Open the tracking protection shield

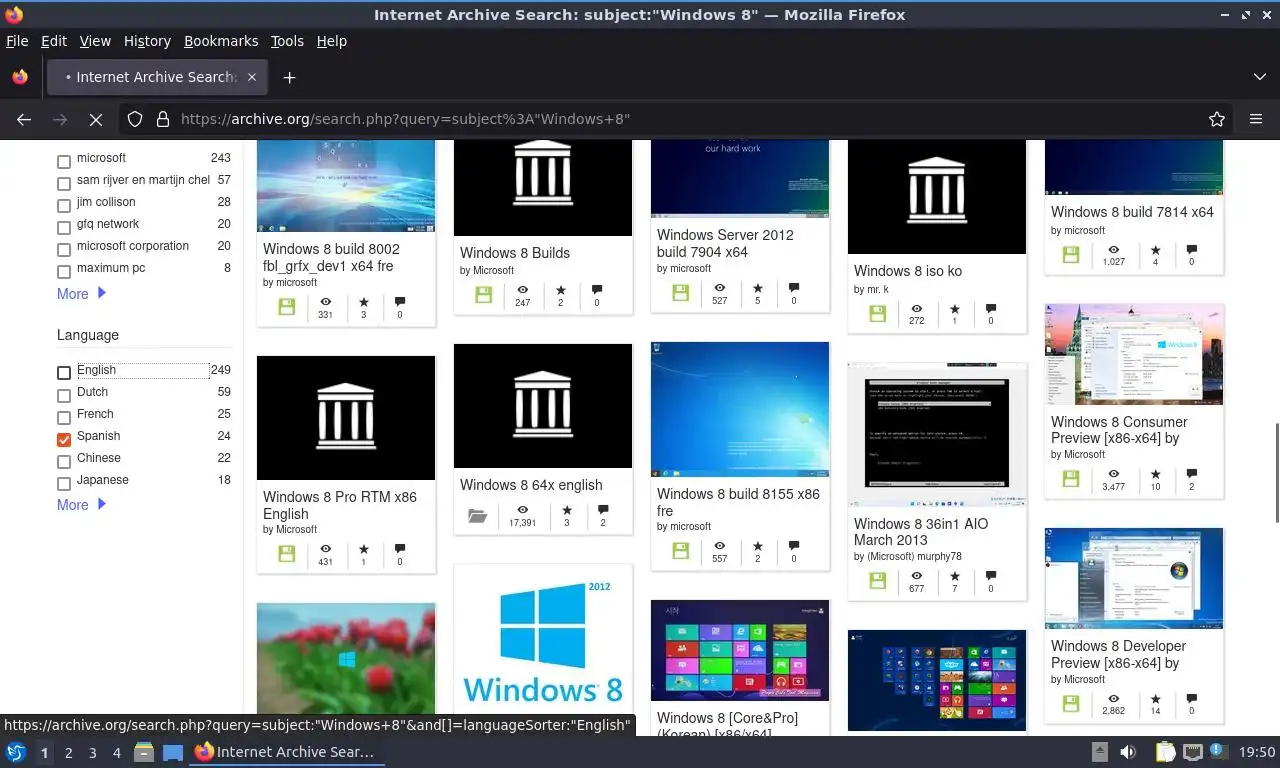pyautogui.click(x=135, y=119)
